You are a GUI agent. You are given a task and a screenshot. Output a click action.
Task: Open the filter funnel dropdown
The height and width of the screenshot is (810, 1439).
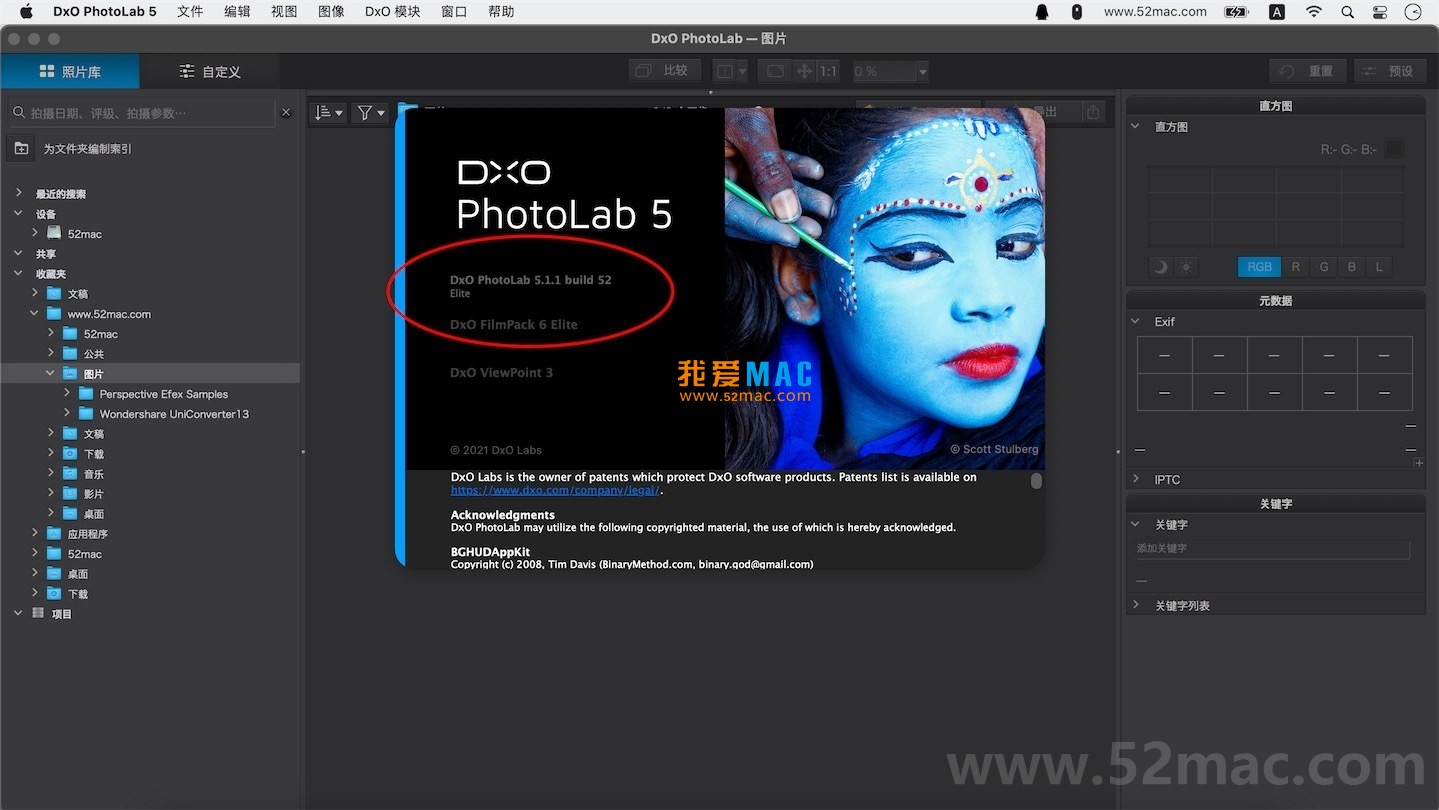(x=370, y=113)
